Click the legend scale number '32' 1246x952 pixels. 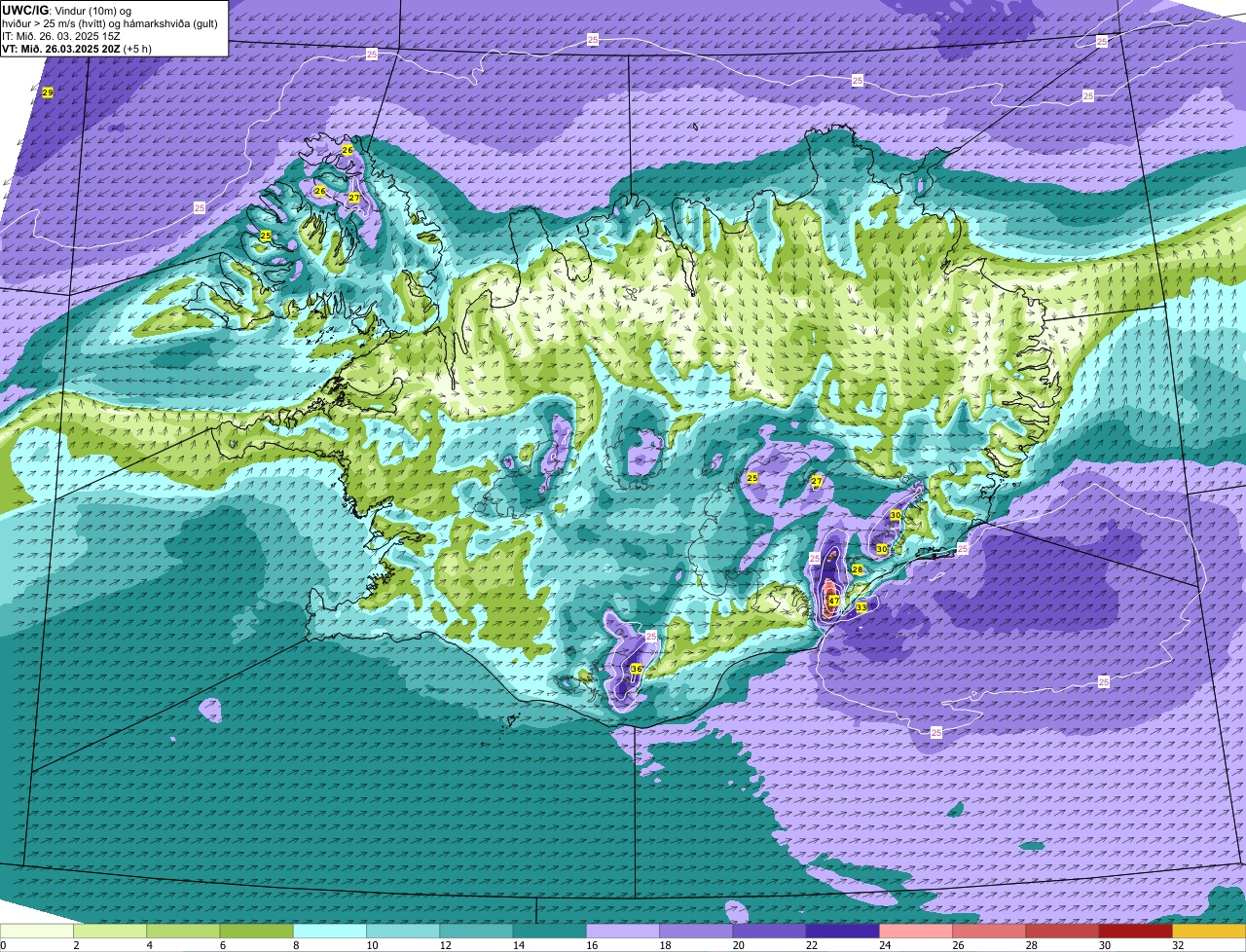pyautogui.click(x=1178, y=945)
